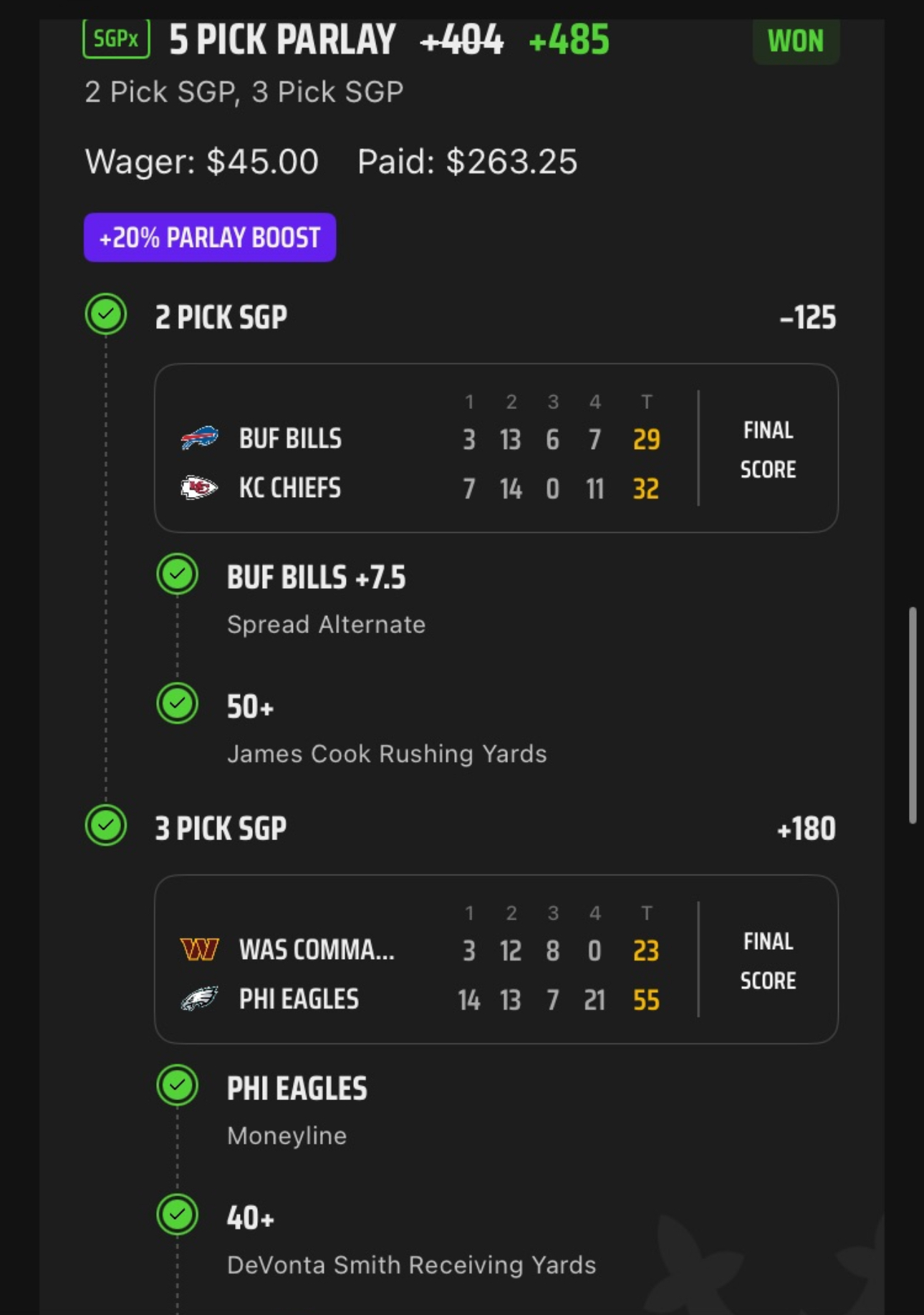Open the Bills vs Chiefs final scoreboard
Viewport: 924px width, 1315px height.
[496, 448]
